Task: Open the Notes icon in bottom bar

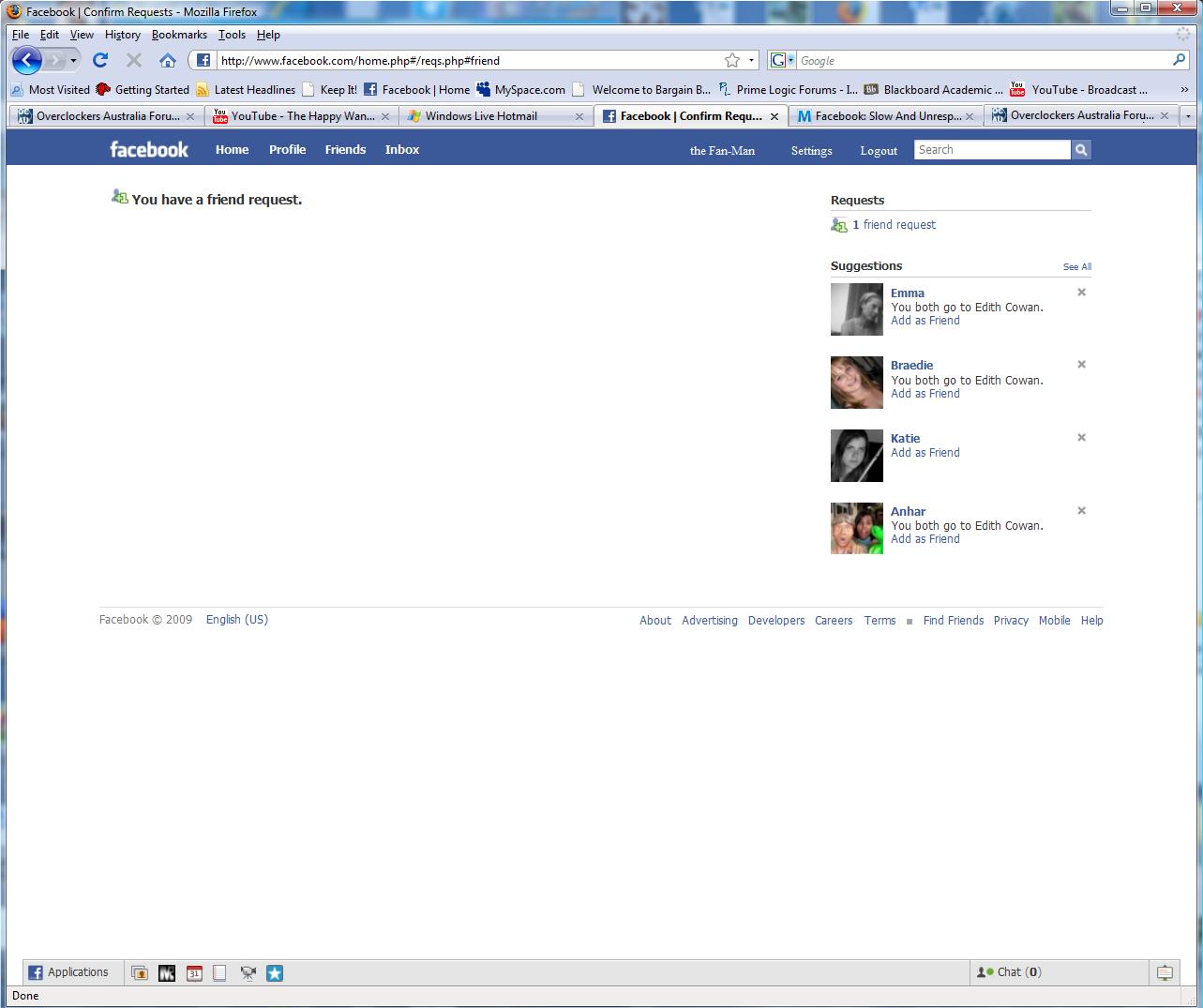Action: tap(219, 973)
